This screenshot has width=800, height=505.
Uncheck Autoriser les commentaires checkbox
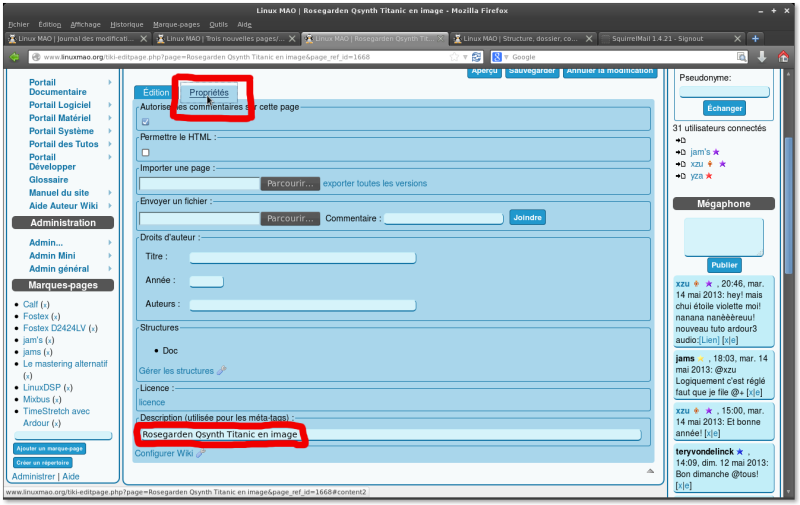[x=145, y=121]
